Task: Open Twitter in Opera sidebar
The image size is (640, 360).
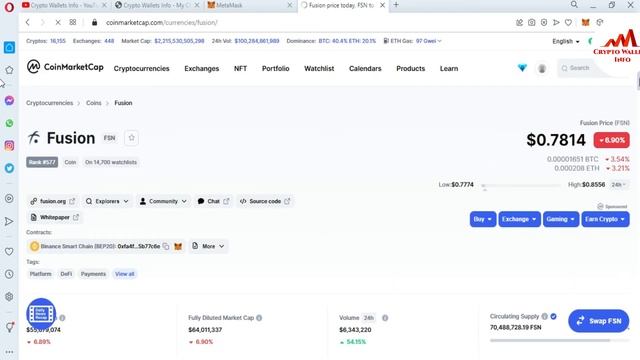Action: (x=9, y=168)
